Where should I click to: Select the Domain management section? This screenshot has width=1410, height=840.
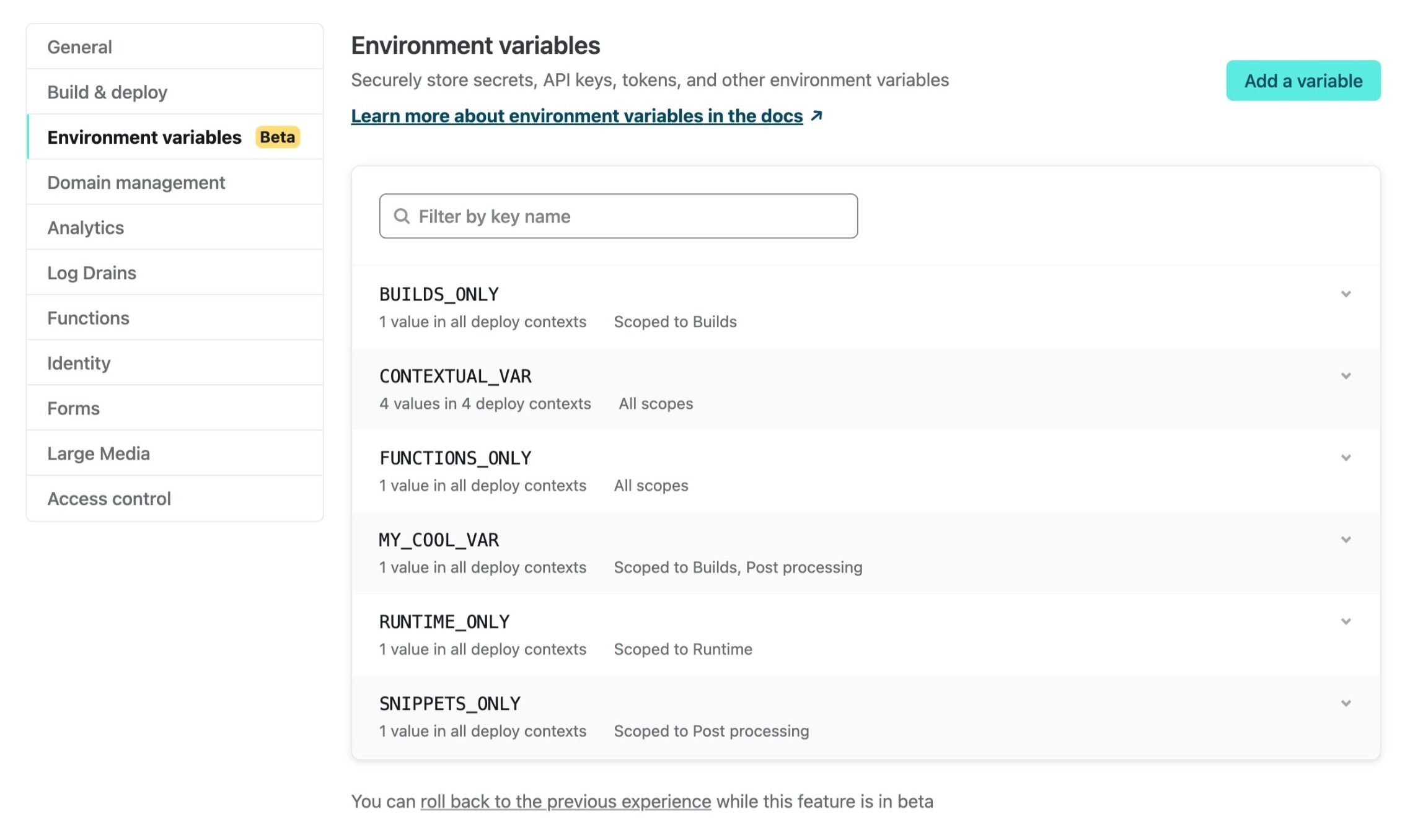[136, 183]
